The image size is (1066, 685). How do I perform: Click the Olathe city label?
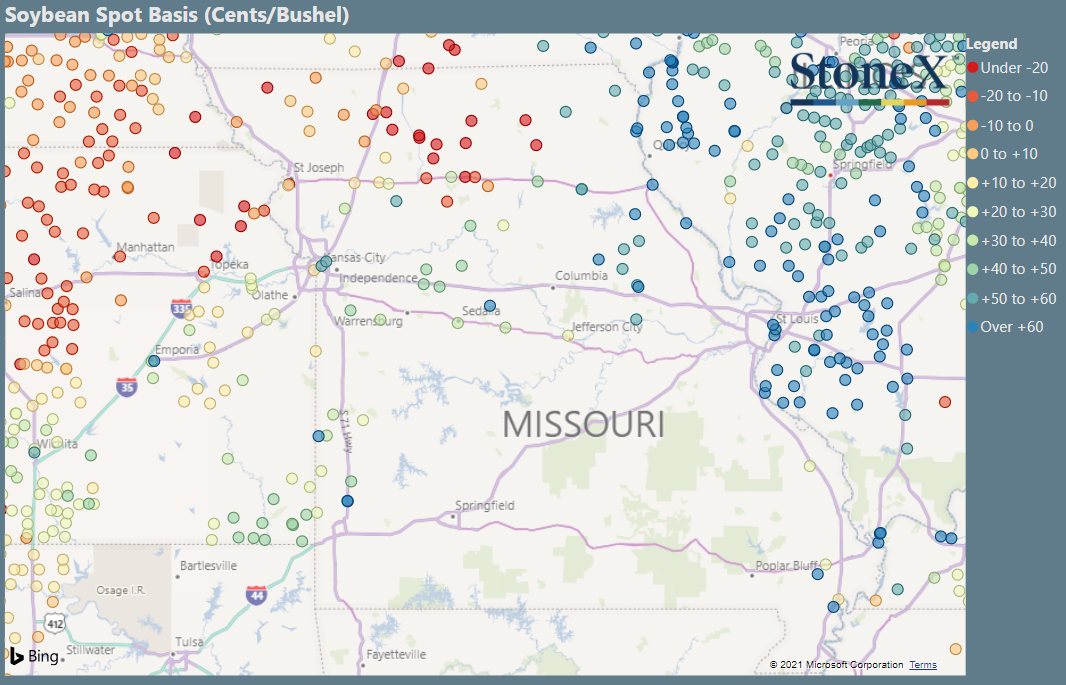270,295
